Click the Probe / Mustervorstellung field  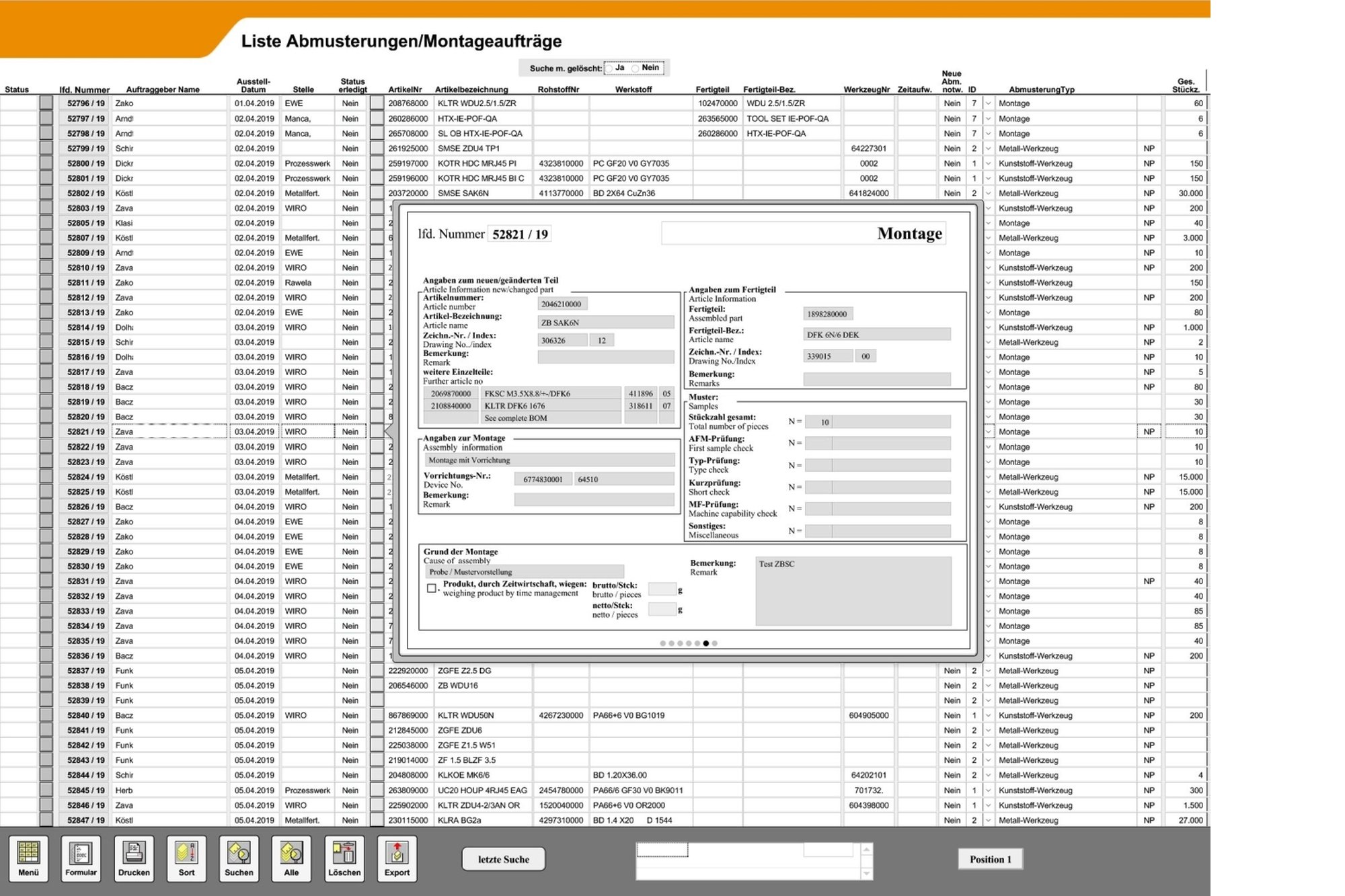click(524, 572)
